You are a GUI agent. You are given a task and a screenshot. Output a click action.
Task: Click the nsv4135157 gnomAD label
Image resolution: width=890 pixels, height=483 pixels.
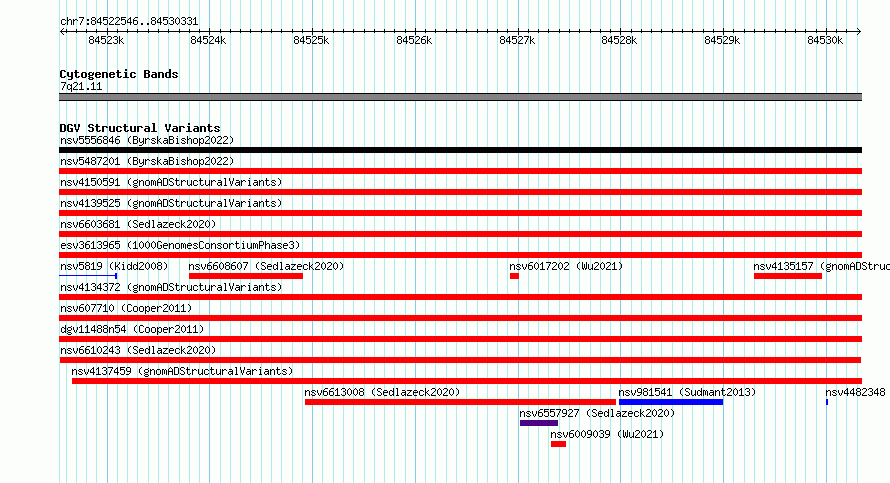click(821, 266)
